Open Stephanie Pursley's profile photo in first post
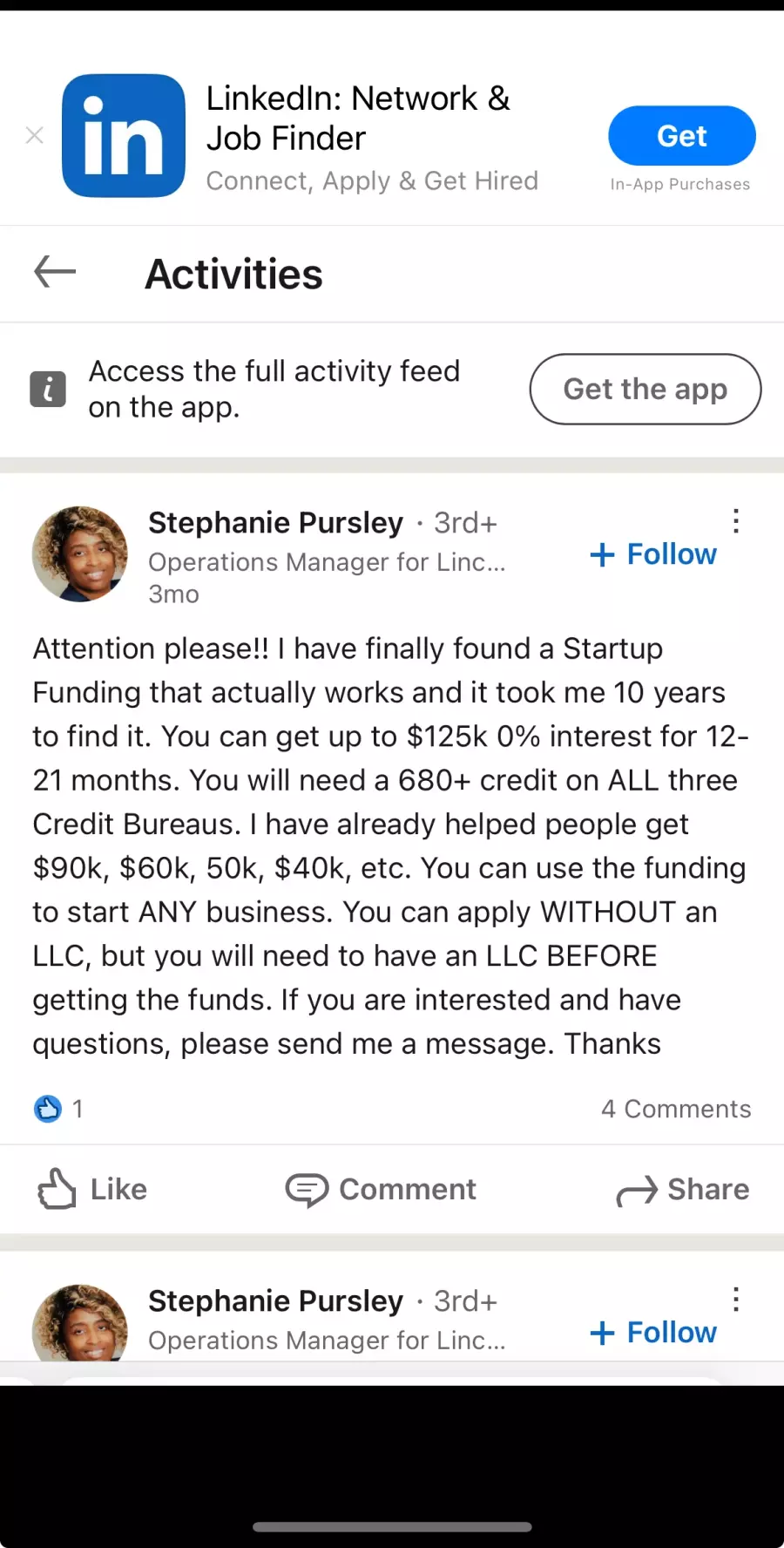The width and height of the screenshot is (784, 1548). coord(80,554)
